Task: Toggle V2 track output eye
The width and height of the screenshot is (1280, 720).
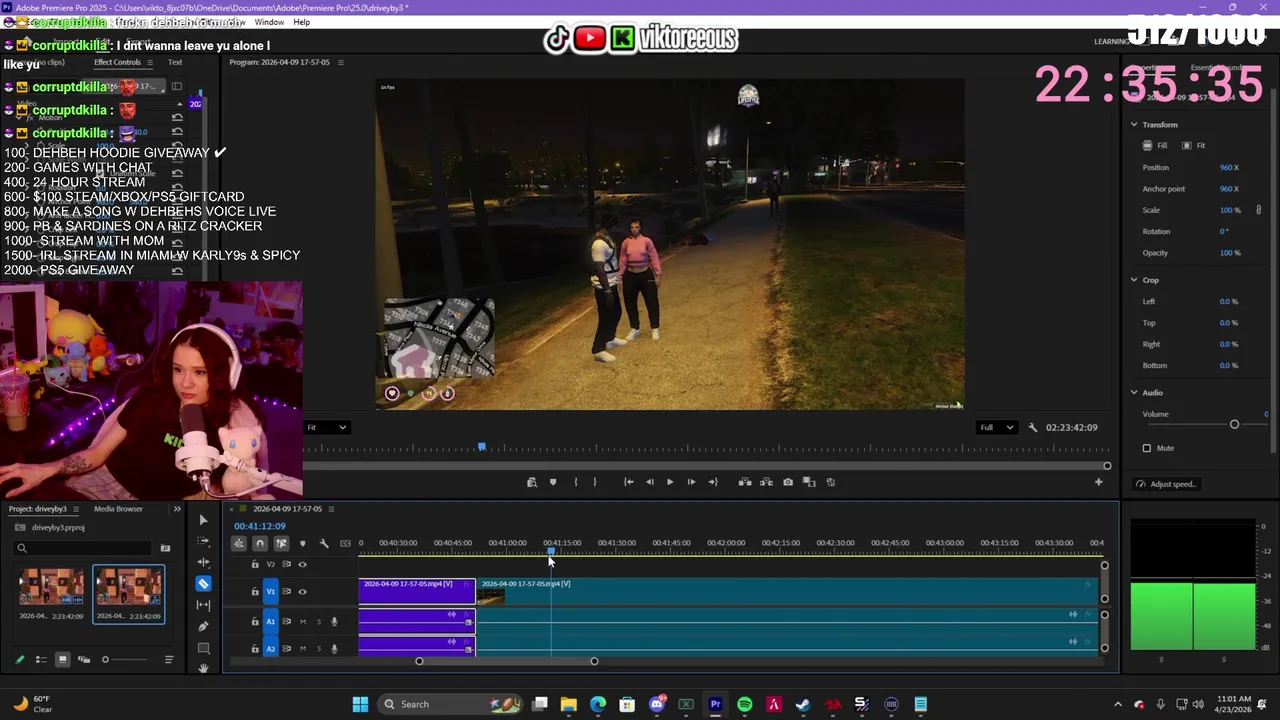Action: coord(302,564)
